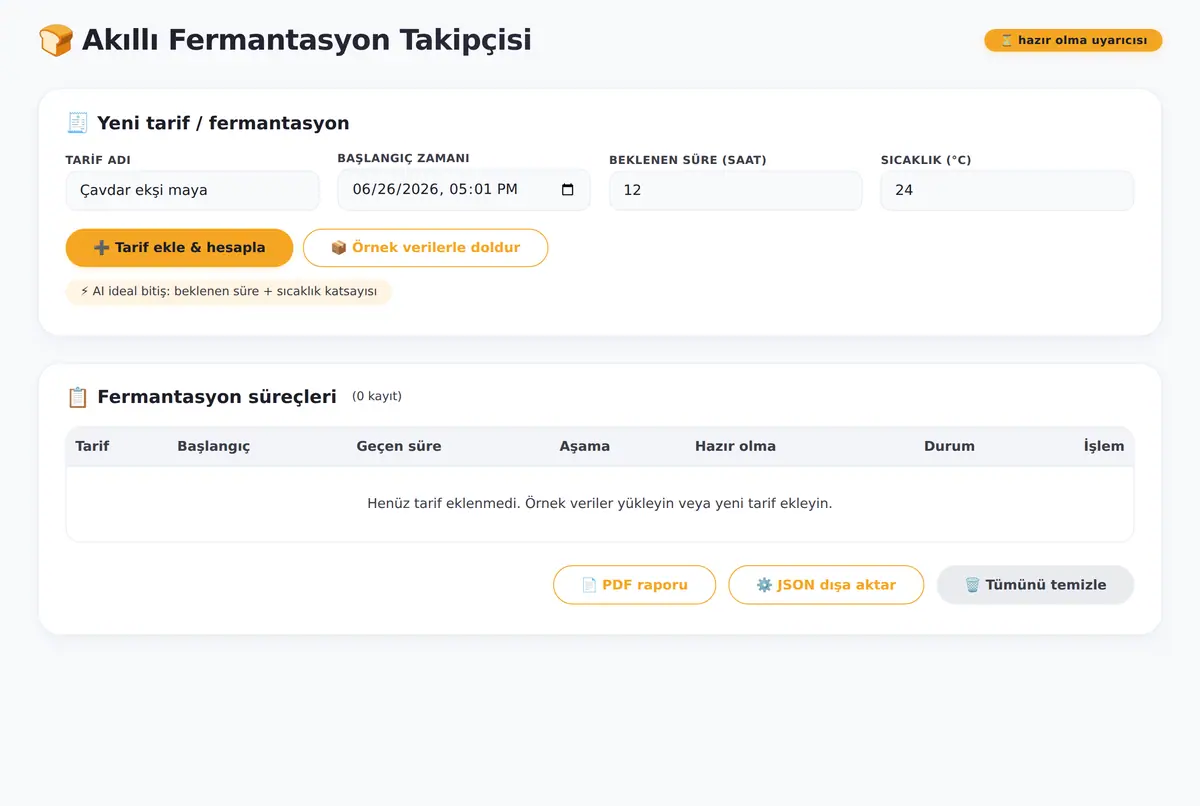Click the 'AI ideal bitiş' hint chip
1200x806 pixels.
point(229,292)
